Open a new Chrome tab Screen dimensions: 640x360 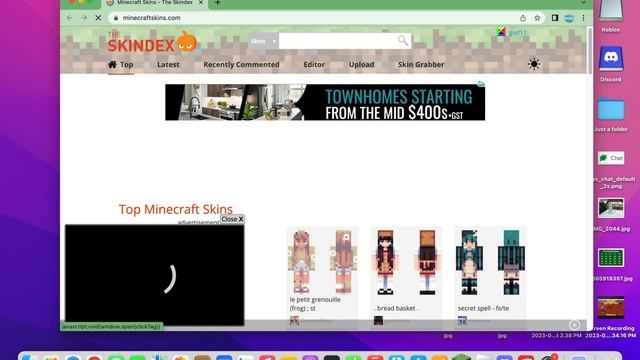(218, 3)
